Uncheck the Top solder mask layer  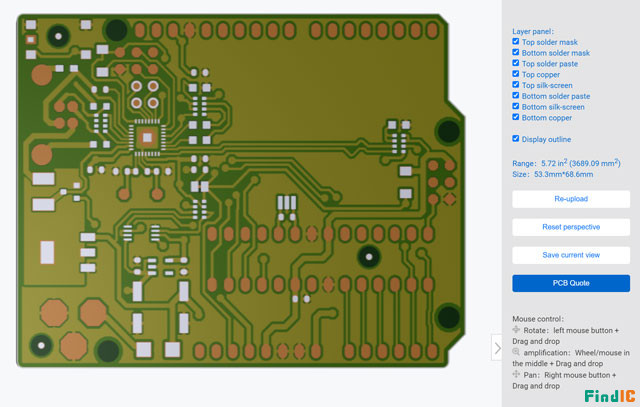[x=516, y=42]
